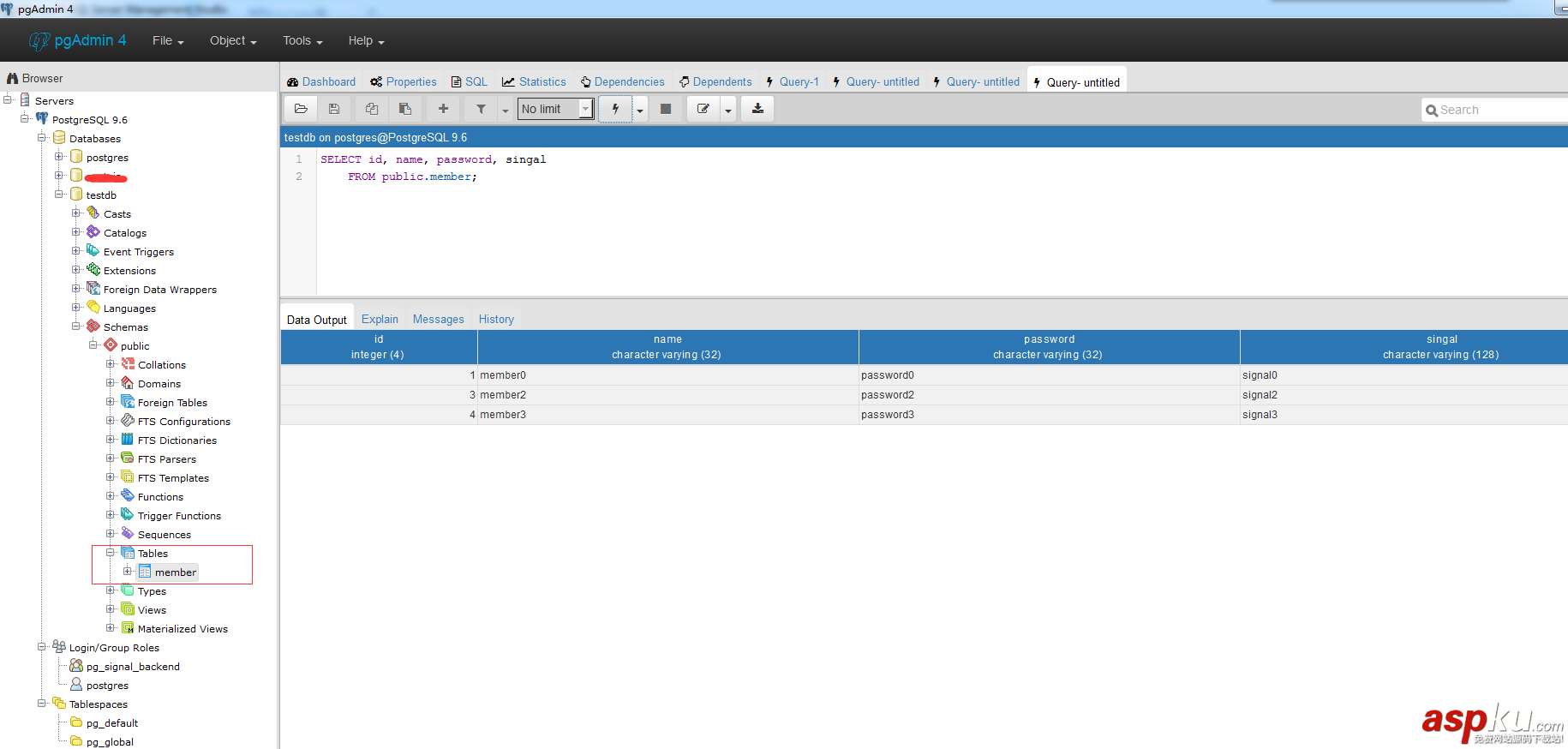Click the Filter funnel icon

(481, 109)
